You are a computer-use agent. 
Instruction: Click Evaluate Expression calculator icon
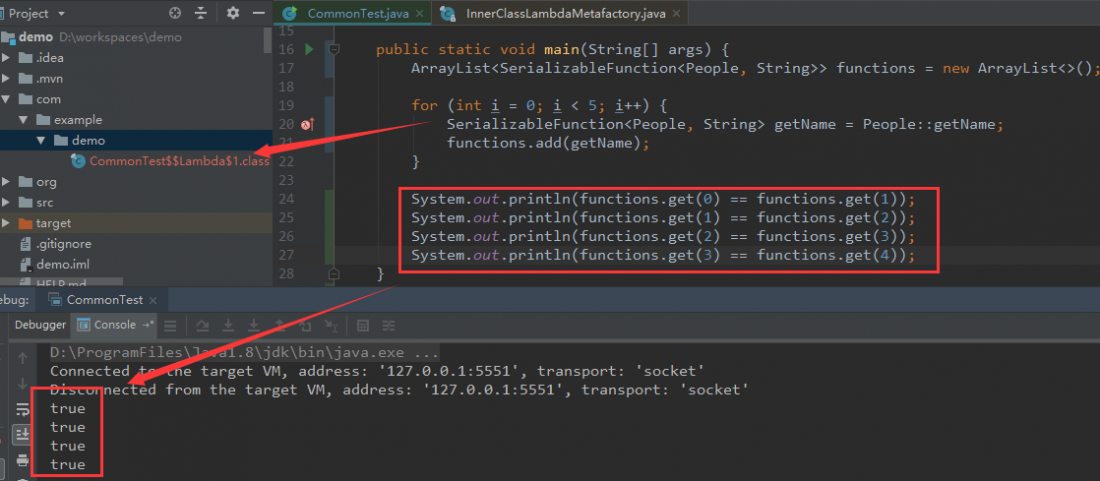(x=362, y=325)
